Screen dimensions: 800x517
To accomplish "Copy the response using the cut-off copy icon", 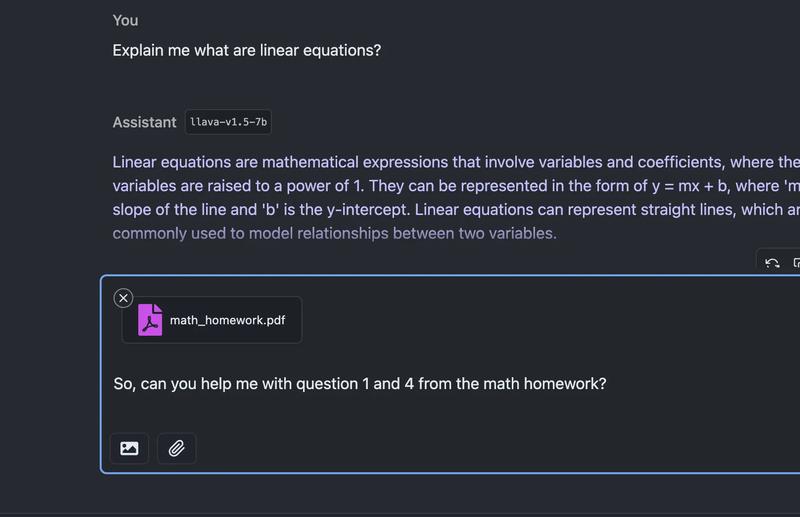I will [796, 263].
